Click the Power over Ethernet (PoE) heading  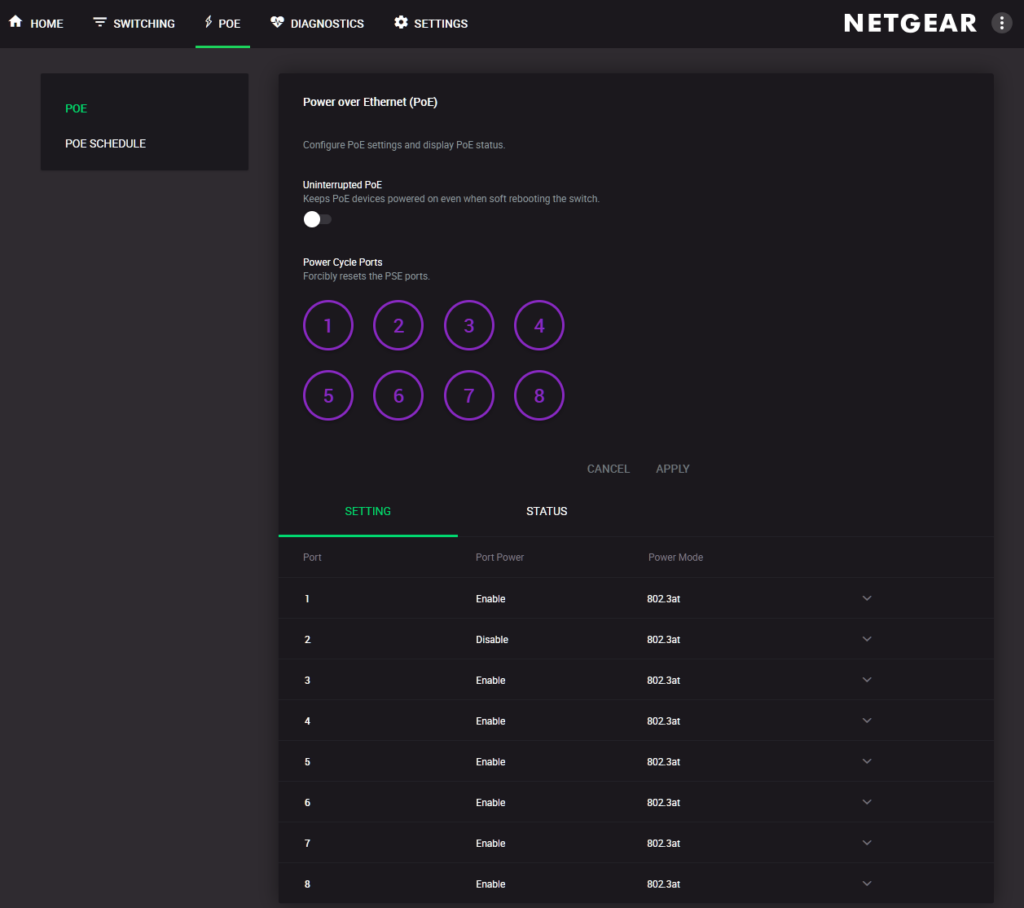point(370,102)
